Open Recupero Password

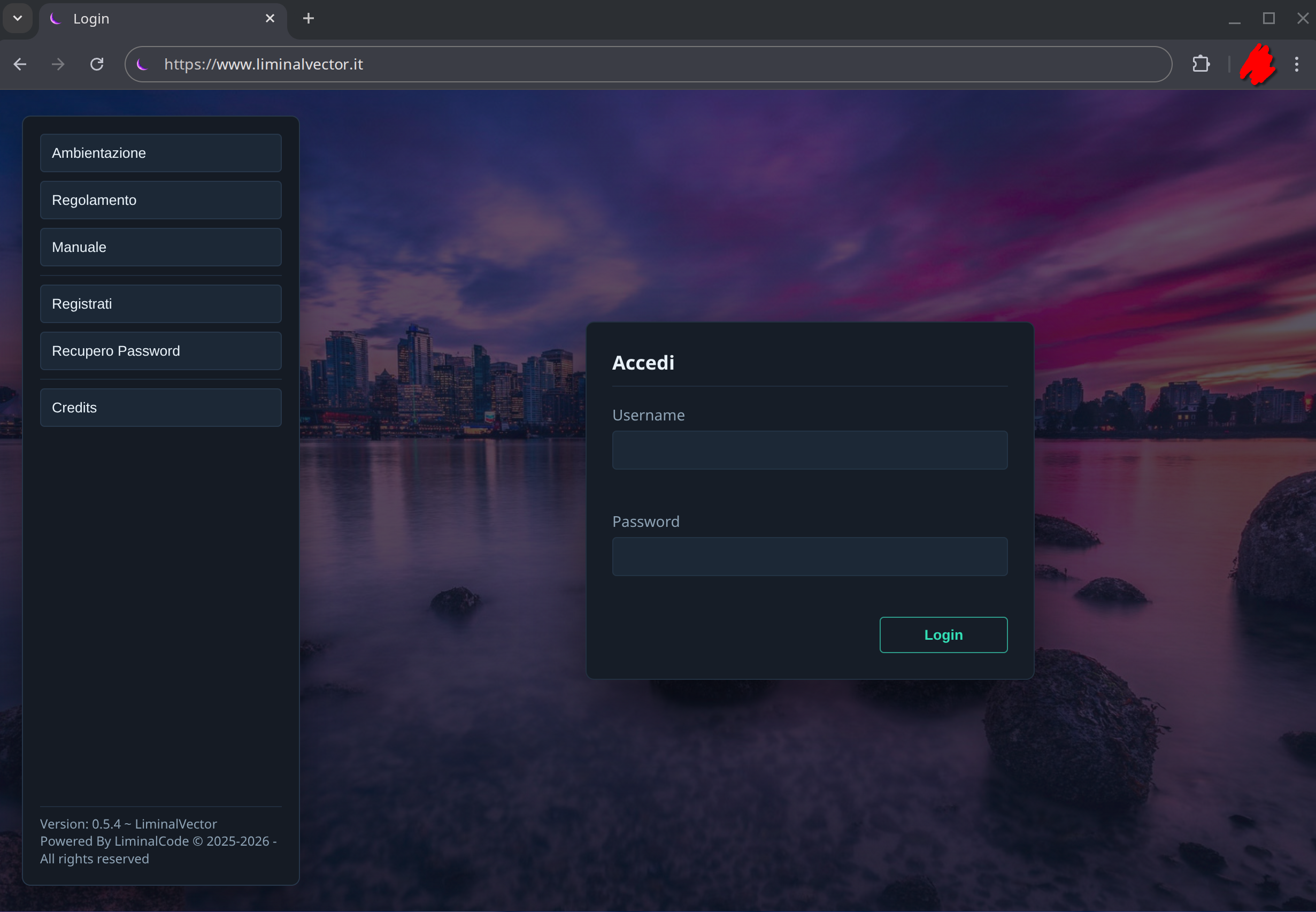tap(160, 351)
